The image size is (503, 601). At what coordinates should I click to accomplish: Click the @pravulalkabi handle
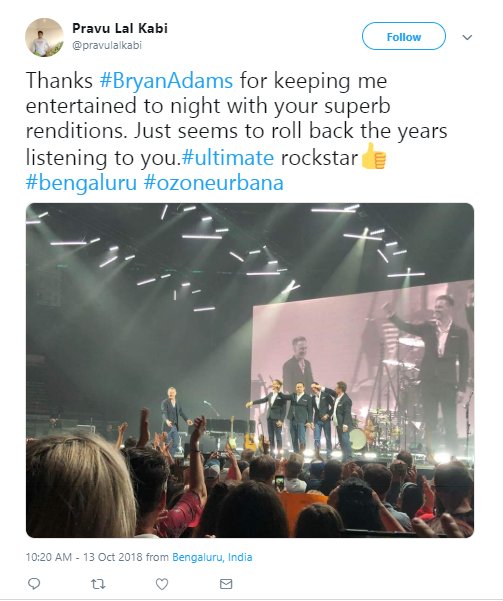click(x=107, y=45)
